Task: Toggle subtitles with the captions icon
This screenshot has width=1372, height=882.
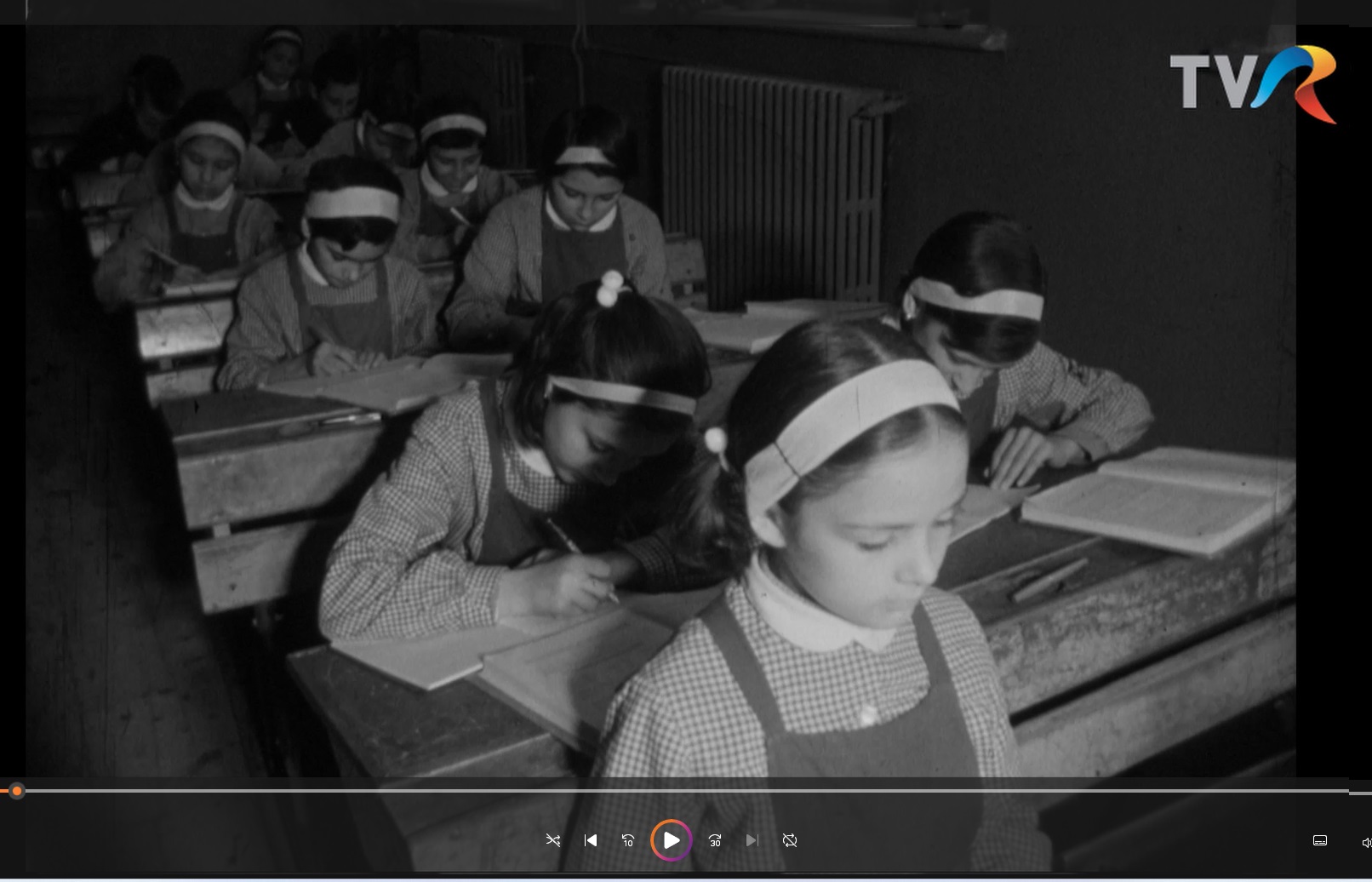Action: pos(1320,840)
